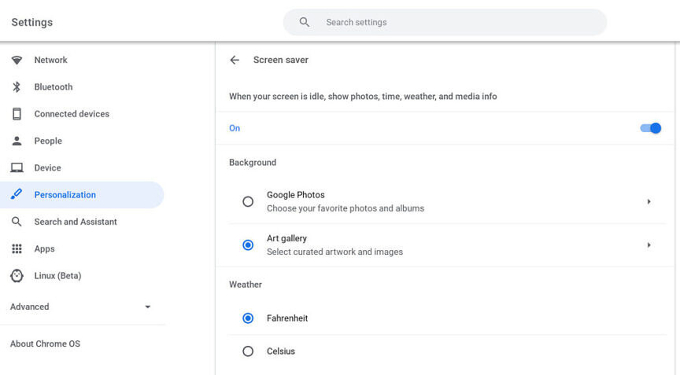
Task: Turn off the screen saver toggle
Action: (x=651, y=128)
